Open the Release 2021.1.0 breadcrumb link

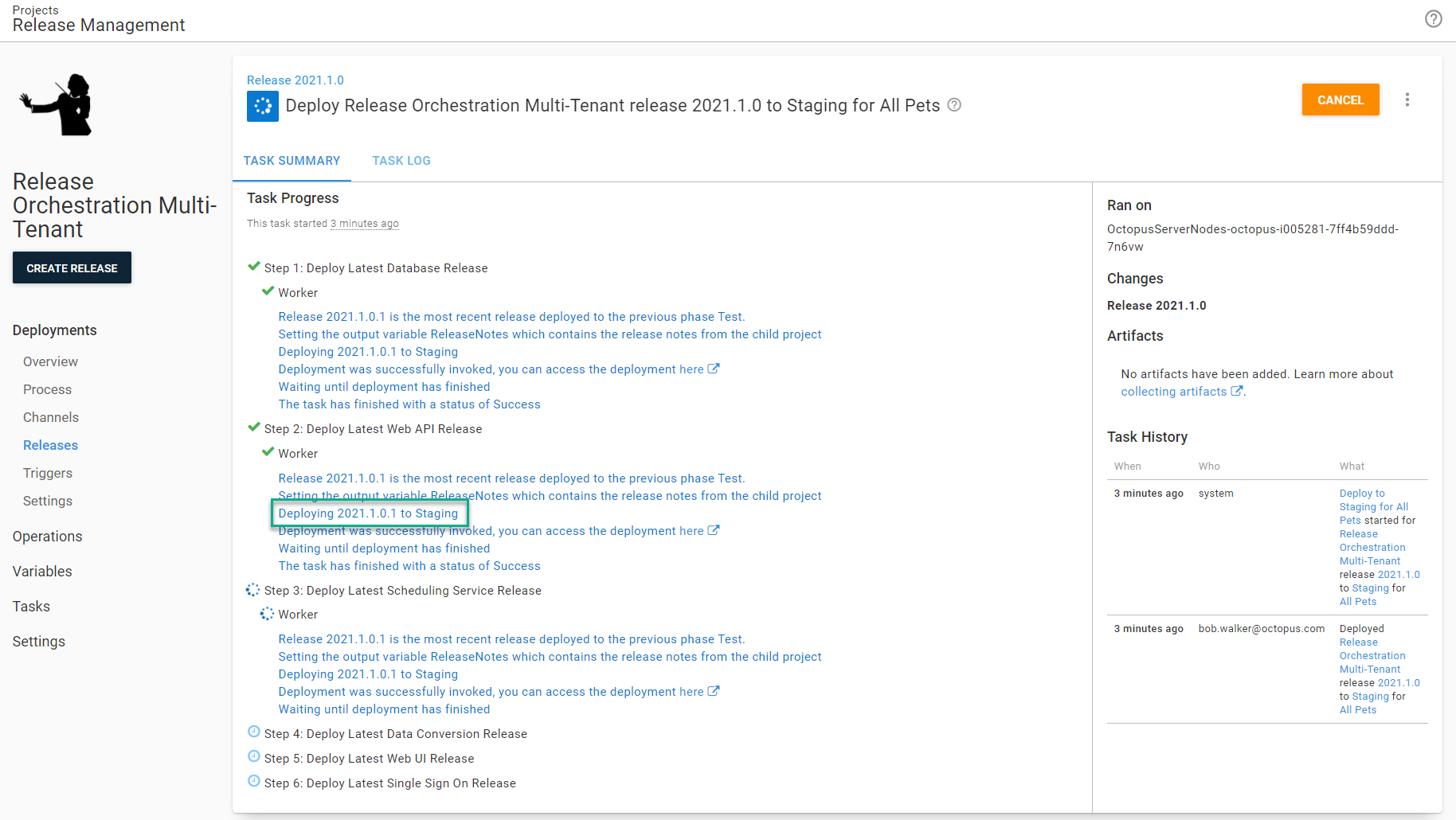click(x=295, y=80)
